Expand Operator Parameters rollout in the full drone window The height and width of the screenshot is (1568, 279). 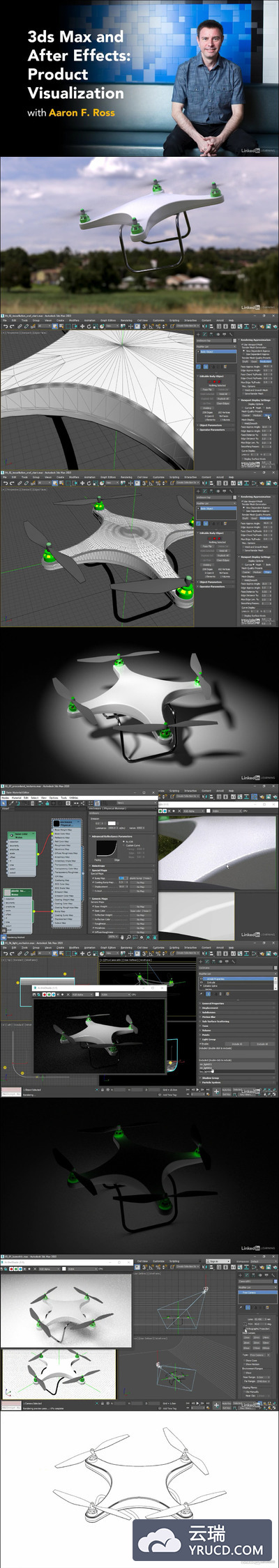pyautogui.click(x=216, y=587)
